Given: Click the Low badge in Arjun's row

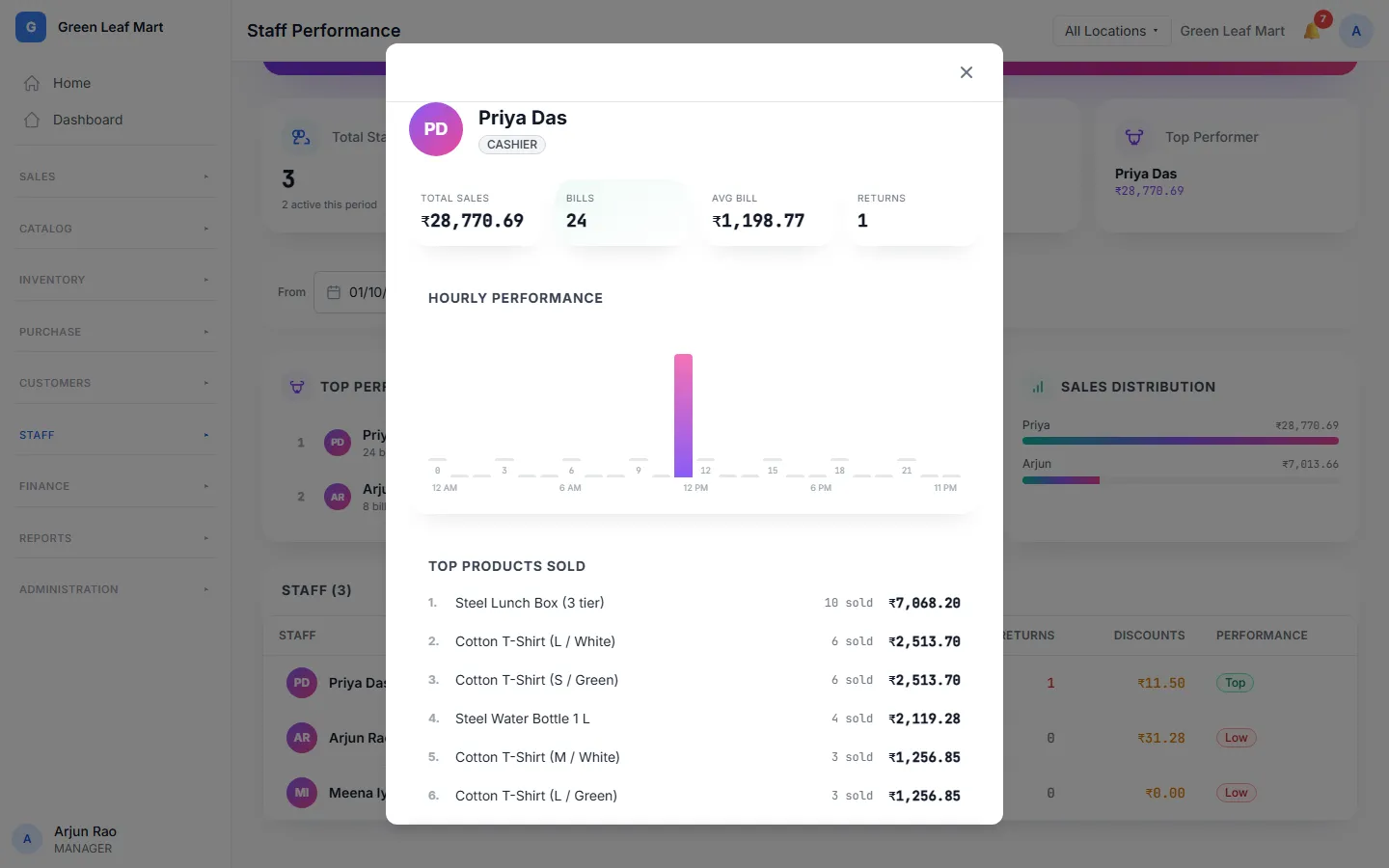Looking at the screenshot, I should pyautogui.click(x=1236, y=738).
